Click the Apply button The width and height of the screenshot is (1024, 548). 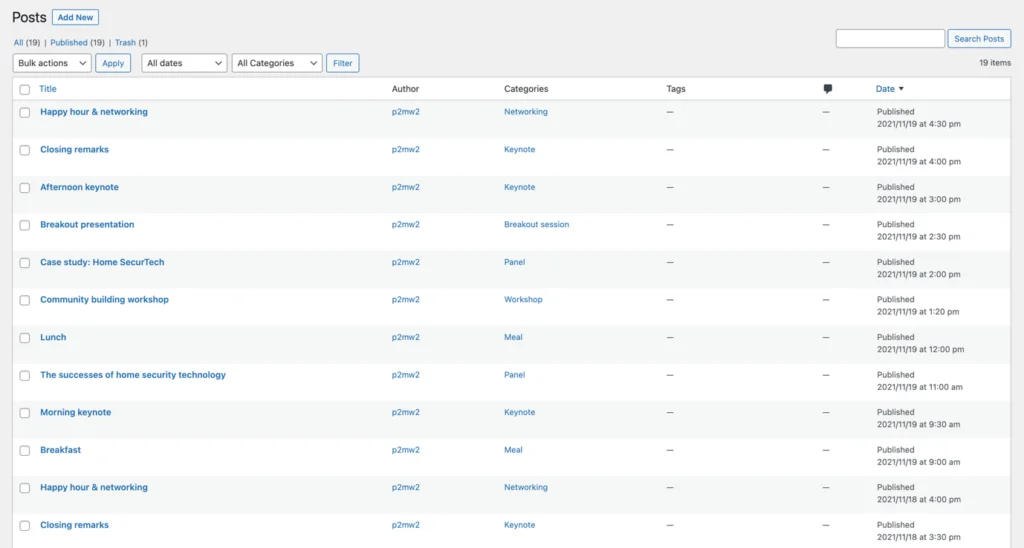(x=113, y=63)
